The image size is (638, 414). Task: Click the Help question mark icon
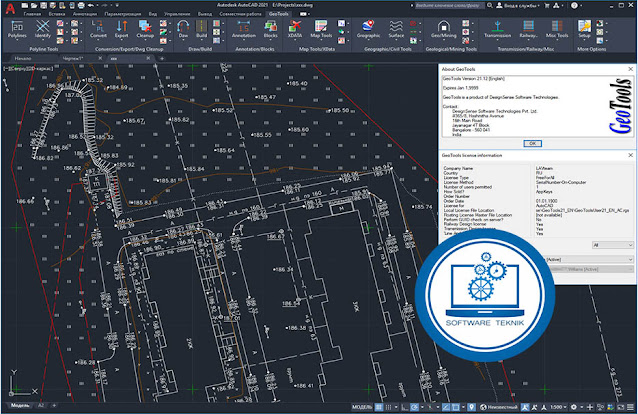tap(574, 5)
